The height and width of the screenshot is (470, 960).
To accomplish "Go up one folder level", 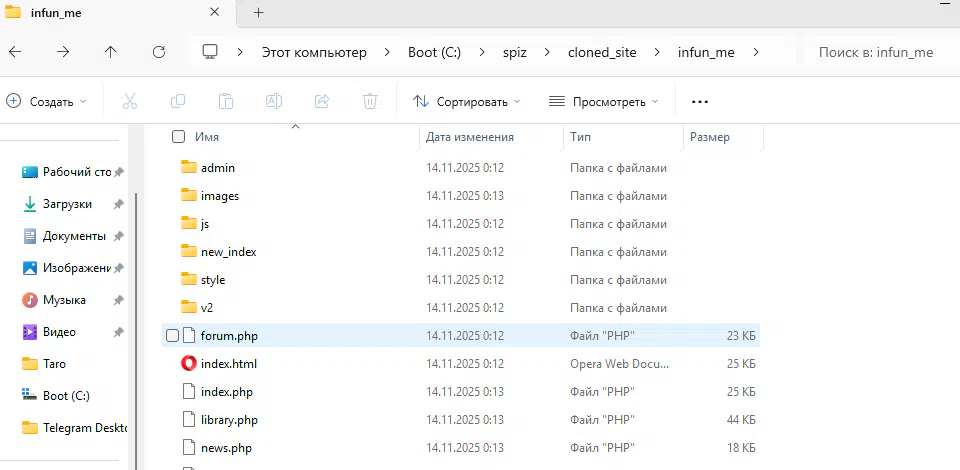I will tap(110, 52).
